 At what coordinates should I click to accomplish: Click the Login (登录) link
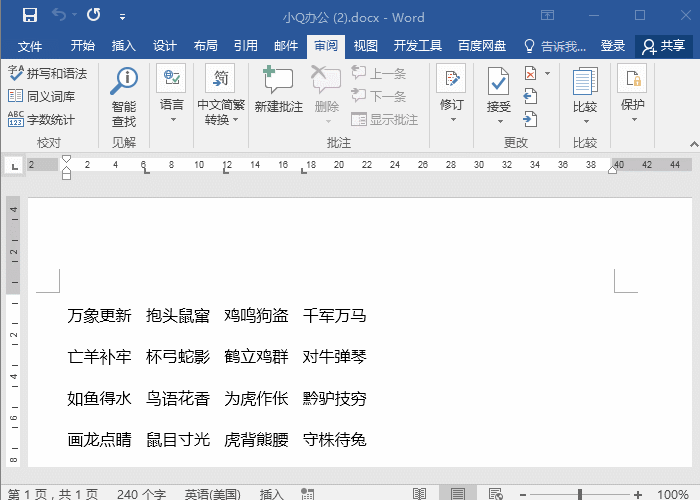tap(613, 46)
